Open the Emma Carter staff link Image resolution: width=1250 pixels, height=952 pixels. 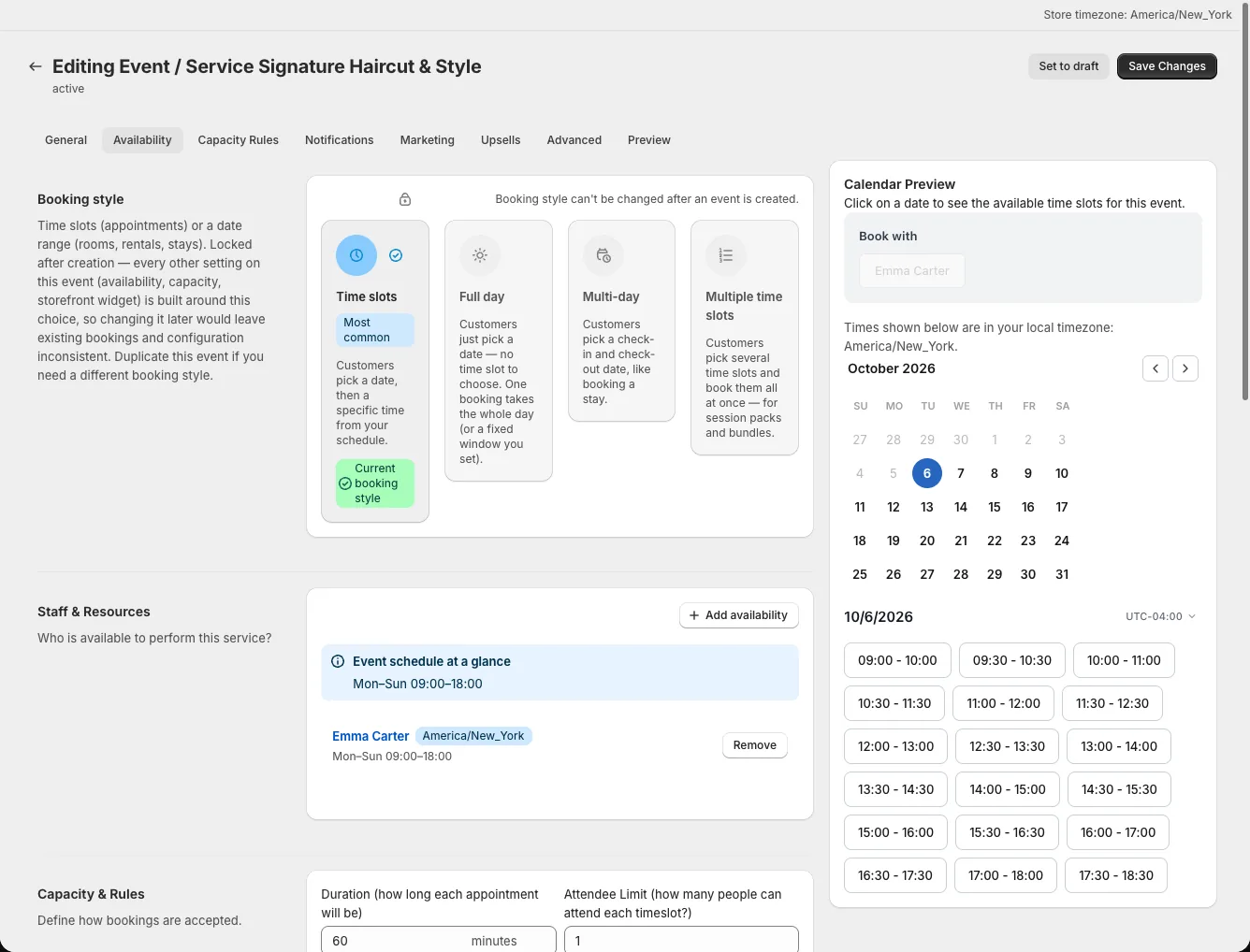[371, 736]
